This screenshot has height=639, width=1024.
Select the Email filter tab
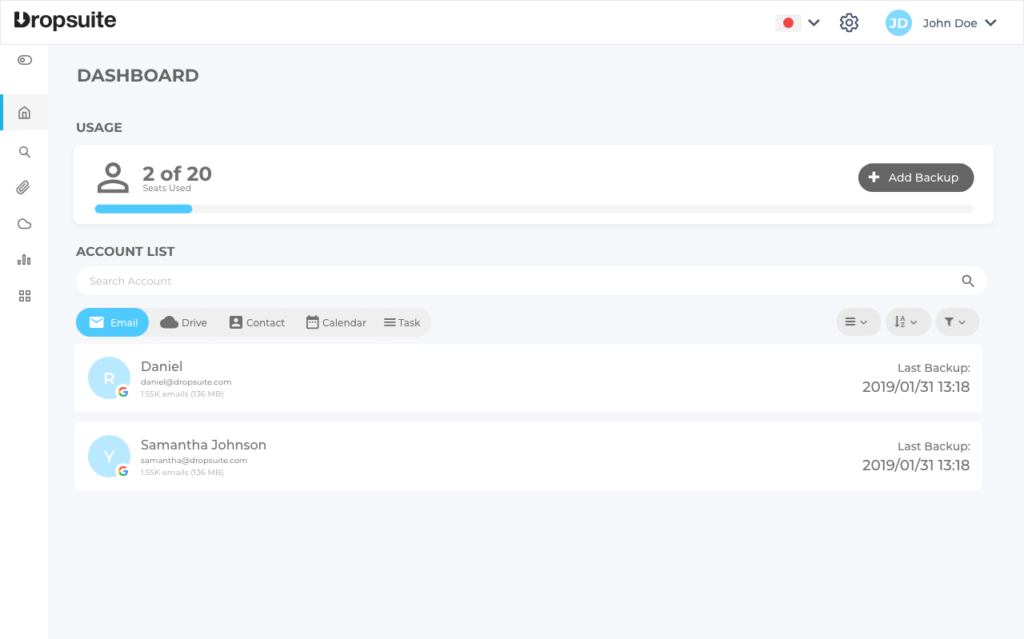[x=112, y=322]
